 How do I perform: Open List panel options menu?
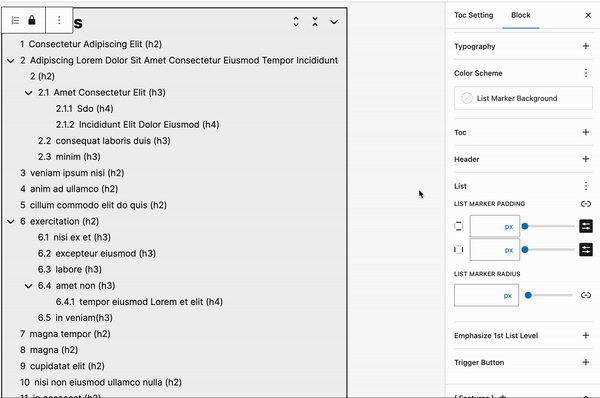click(x=586, y=186)
